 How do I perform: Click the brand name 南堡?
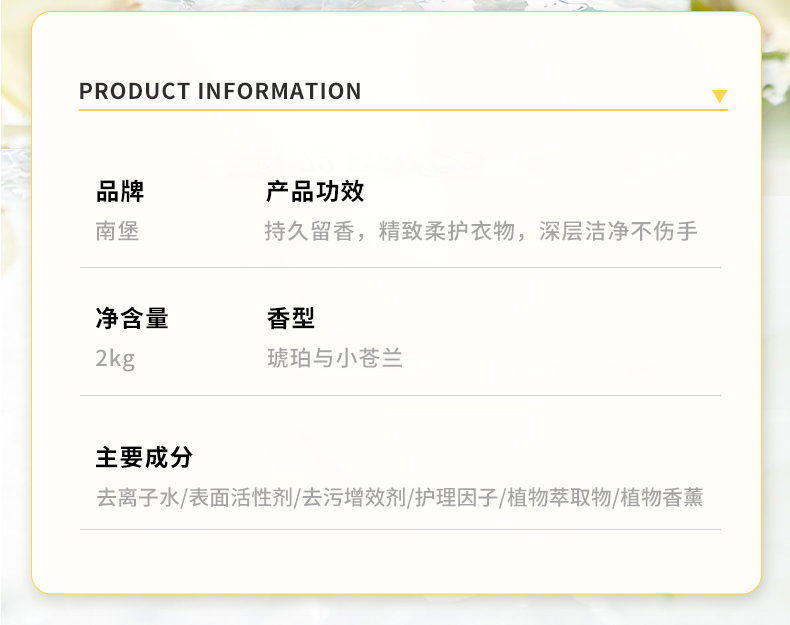117,232
